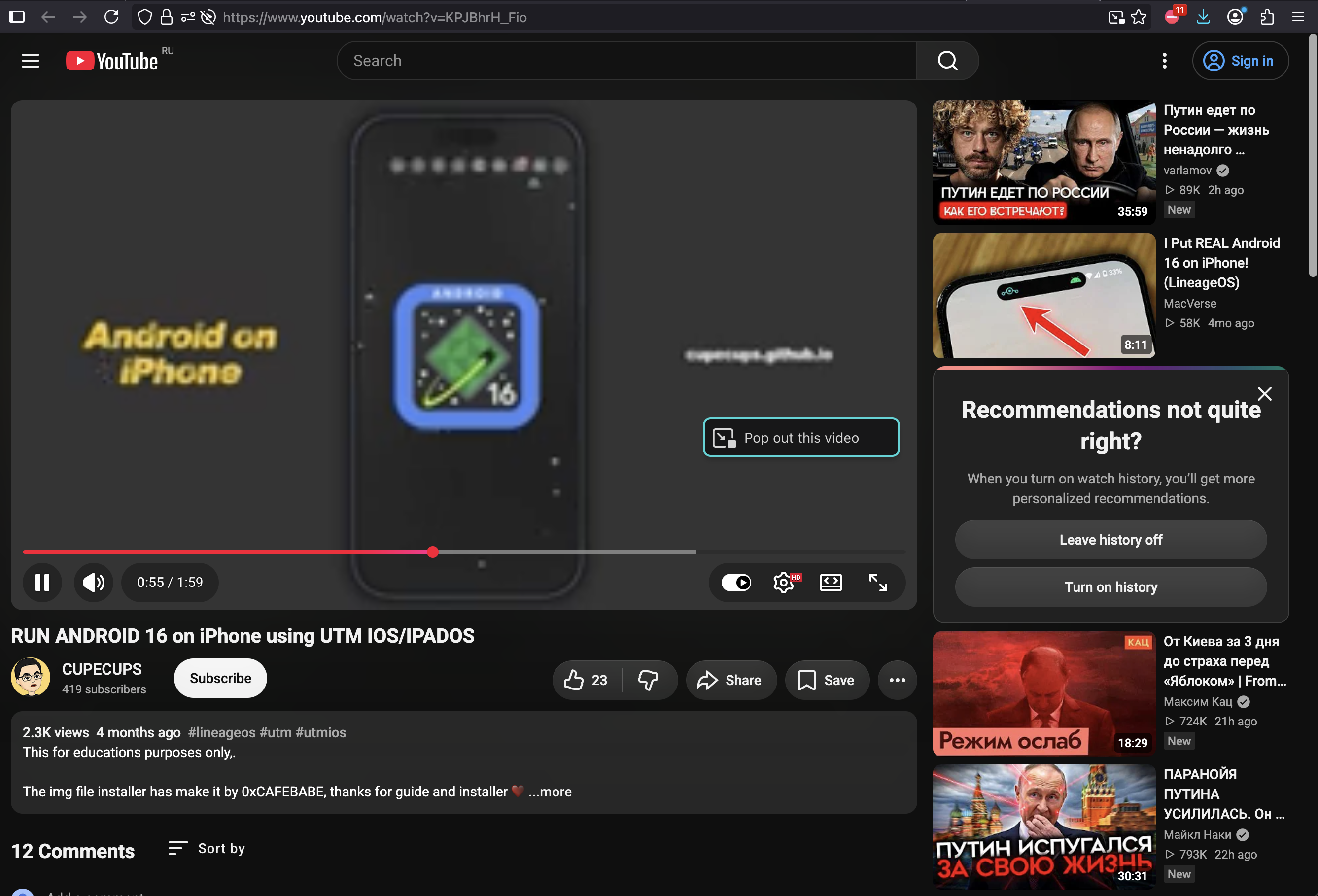This screenshot has width=1318, height=896.
Task: Click the page vertical scrollbar
Action: pyautogui.click(x=1312, y=156)
